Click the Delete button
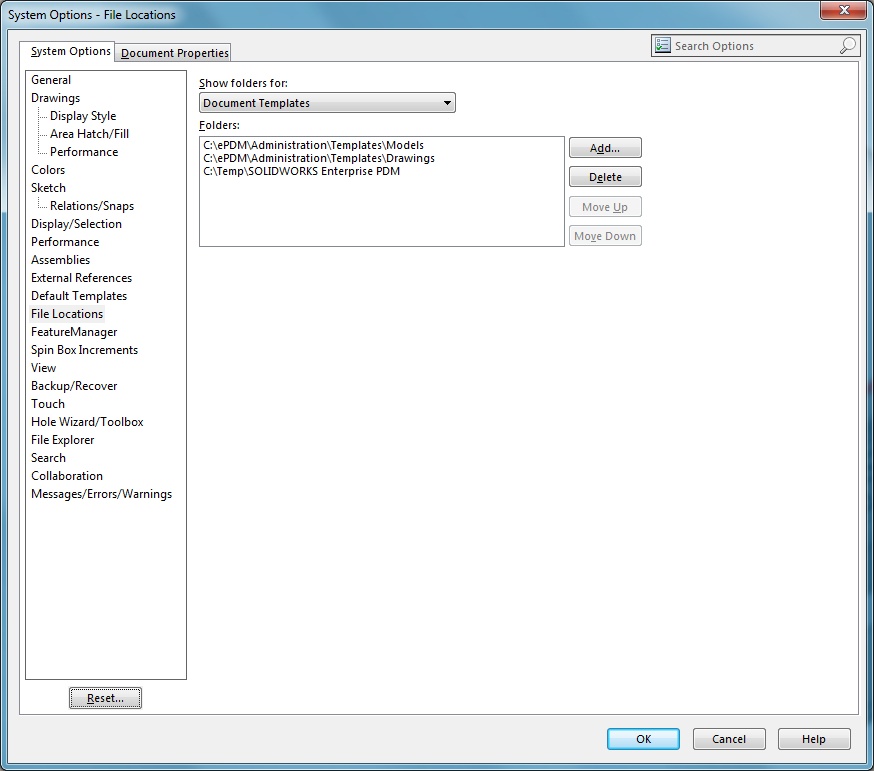Image resolution: width=874 pixels, height=771 pixels. [605, 177]
